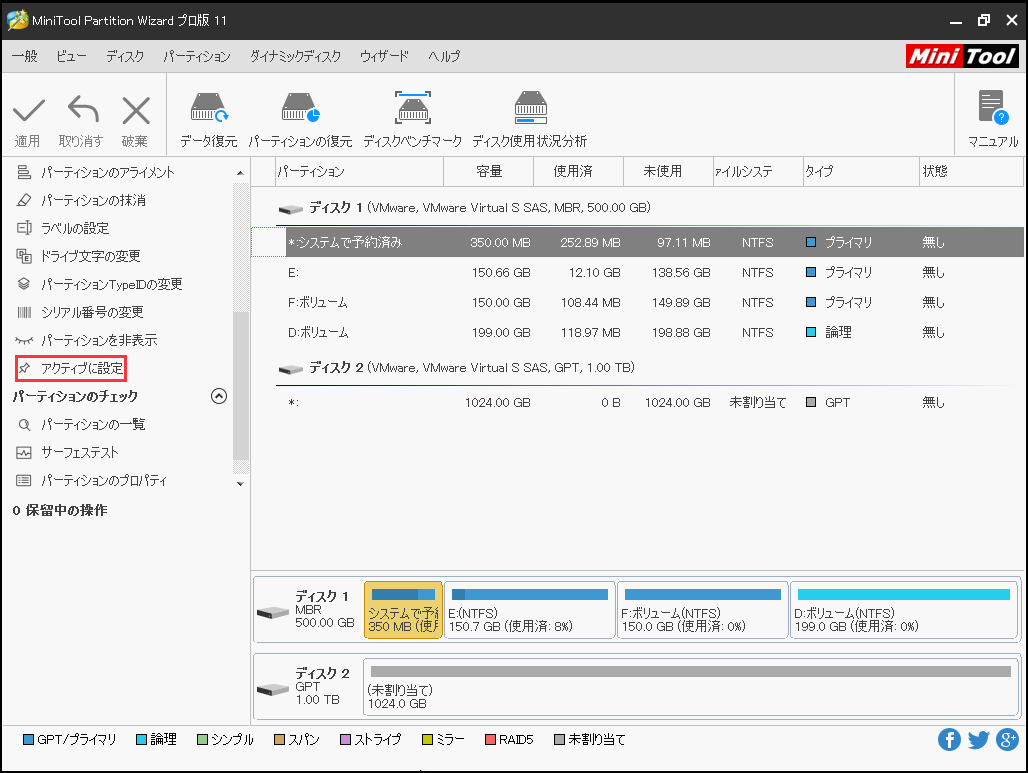Click the D:ボリューム(NTFS) block in disk map

pyautogui.click(x=905, y=610)
